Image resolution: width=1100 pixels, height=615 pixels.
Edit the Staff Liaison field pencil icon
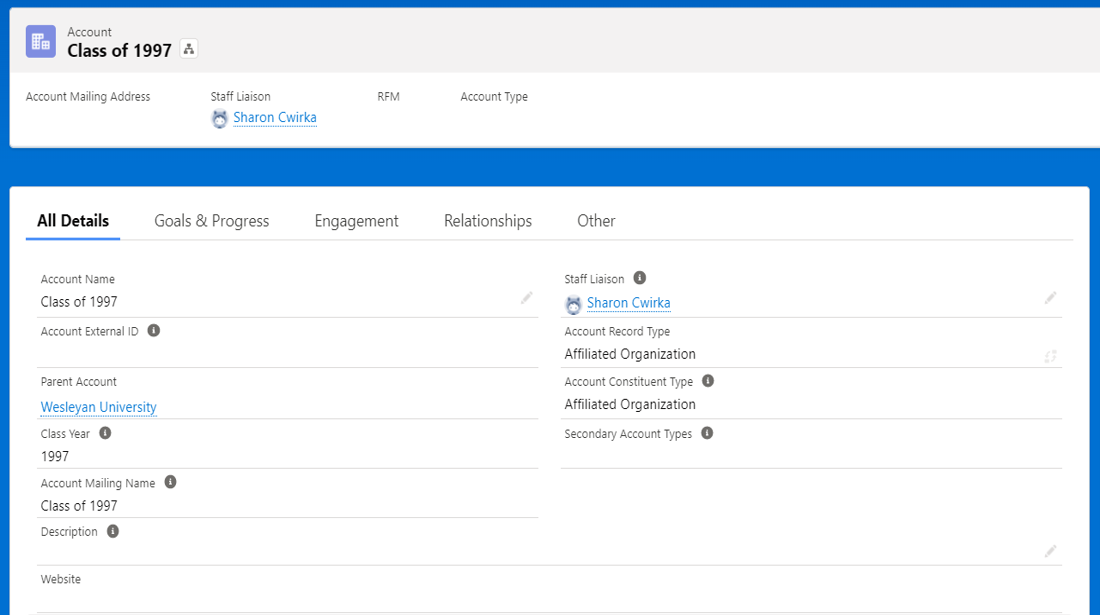[x=1050, y=298]
